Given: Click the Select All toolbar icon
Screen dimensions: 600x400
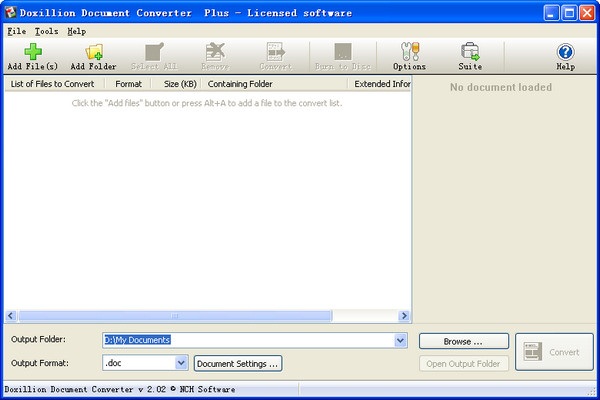Looking at the screenshot, I should (154, 52).
